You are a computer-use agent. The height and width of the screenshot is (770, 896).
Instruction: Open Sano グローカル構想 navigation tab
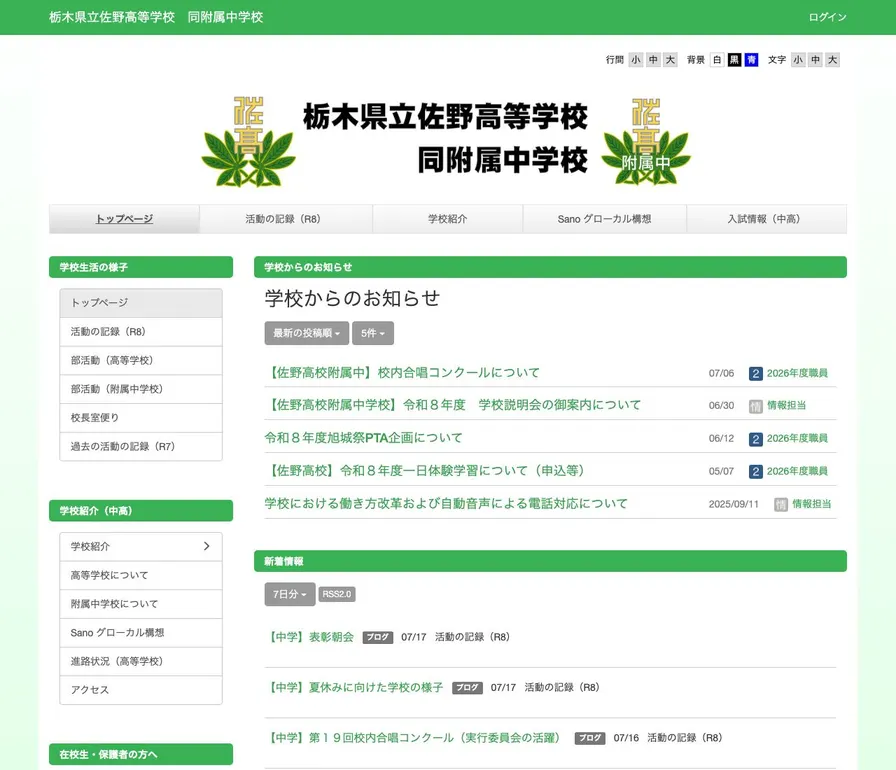click(x=605, y=219)
